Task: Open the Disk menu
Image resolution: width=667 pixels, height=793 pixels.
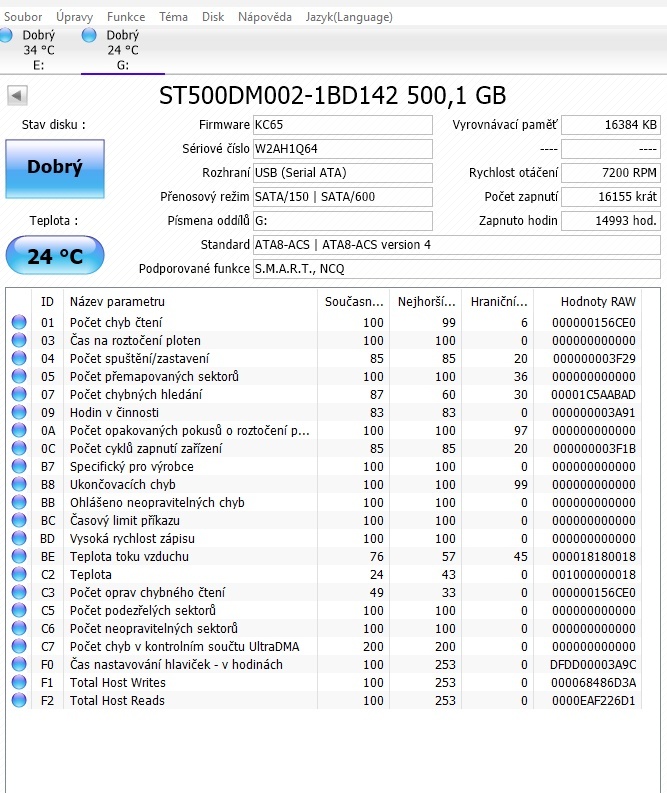Action: [x=213, y=17]
